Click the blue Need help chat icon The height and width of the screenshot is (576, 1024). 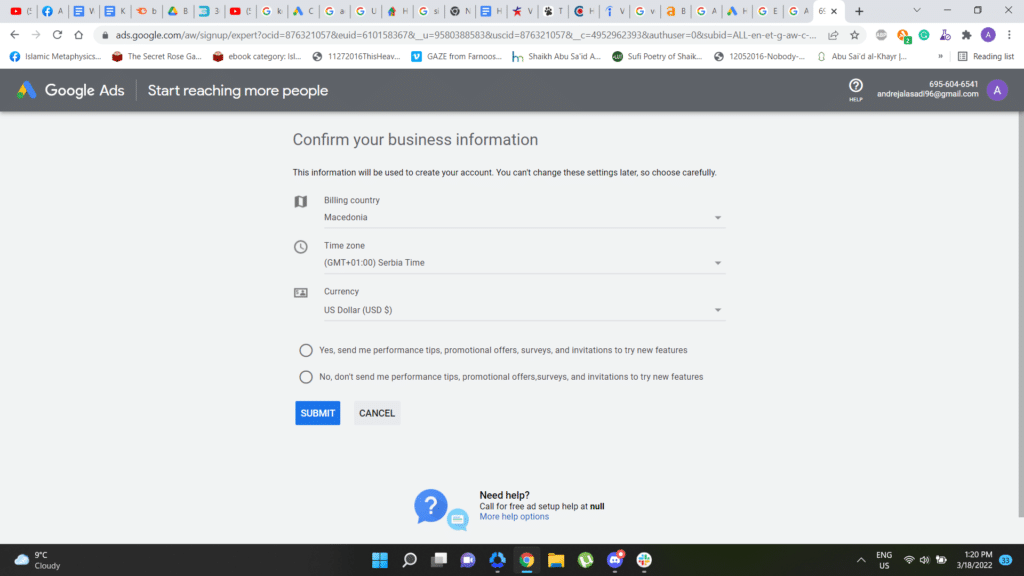[432, 506]
